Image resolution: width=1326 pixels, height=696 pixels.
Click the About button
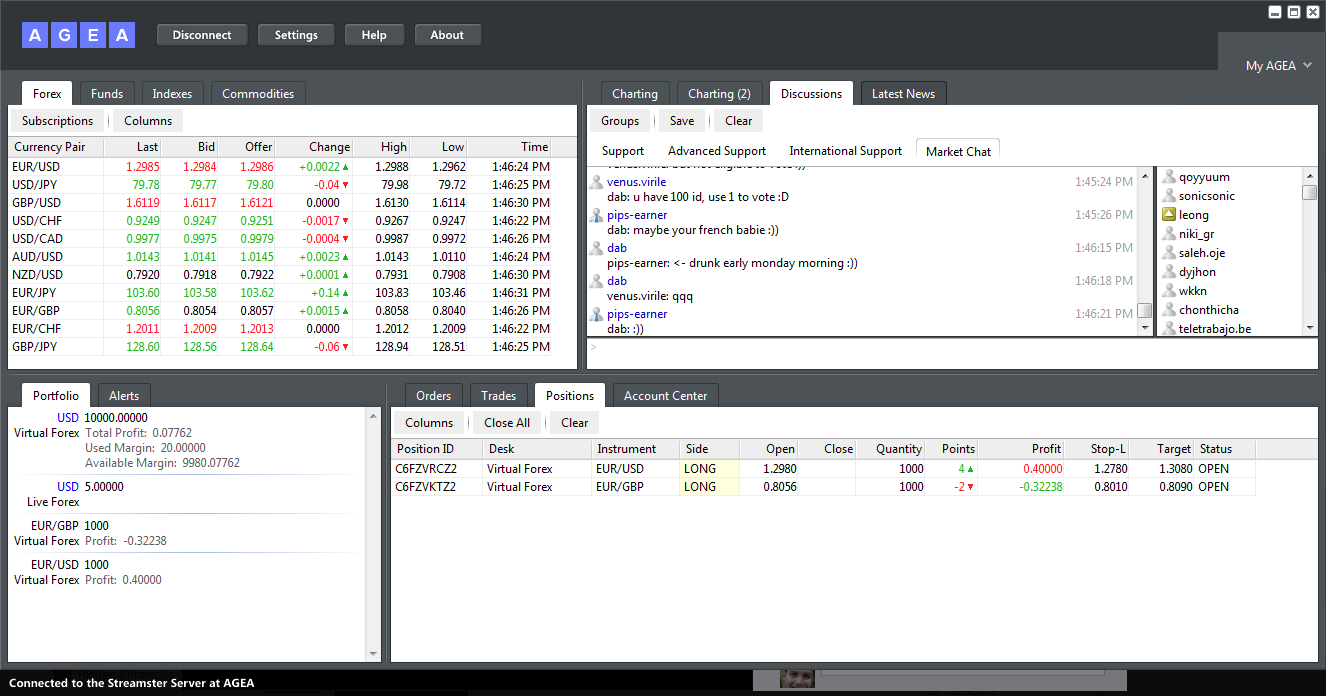click(447, 35)
